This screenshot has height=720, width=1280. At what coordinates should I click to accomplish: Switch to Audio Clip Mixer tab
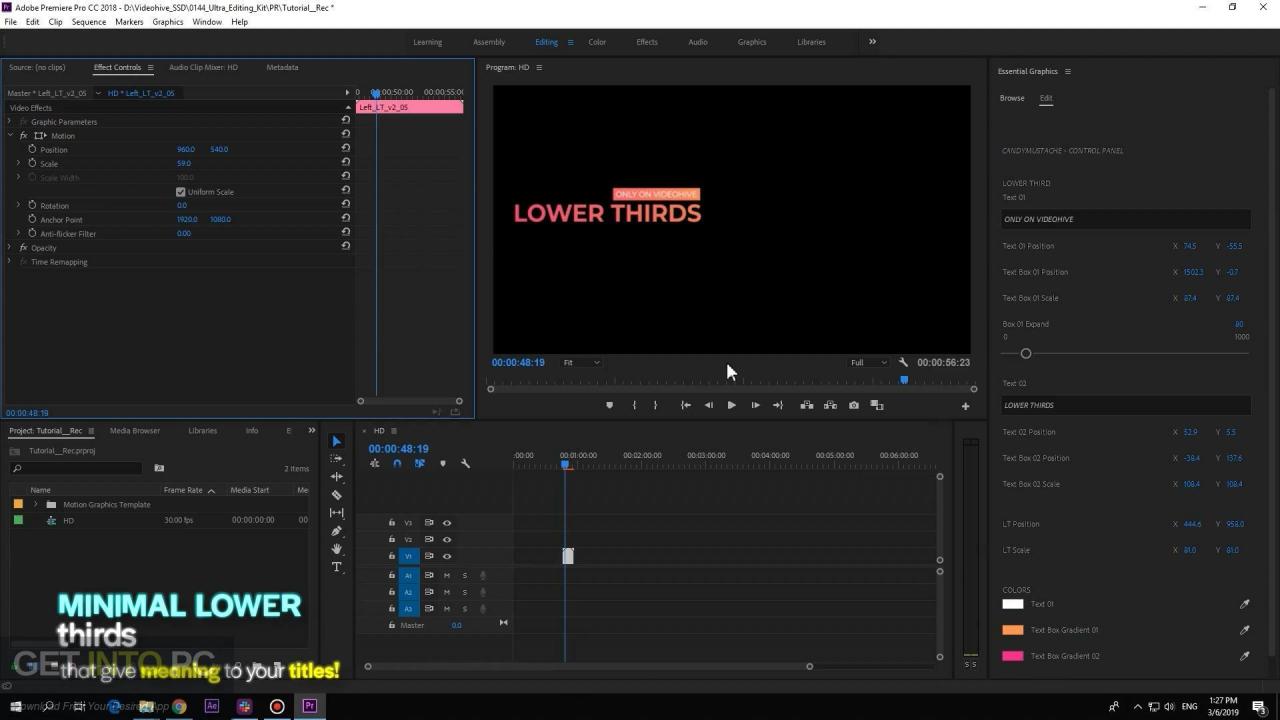pyautogui.click(x=203, y=67)
